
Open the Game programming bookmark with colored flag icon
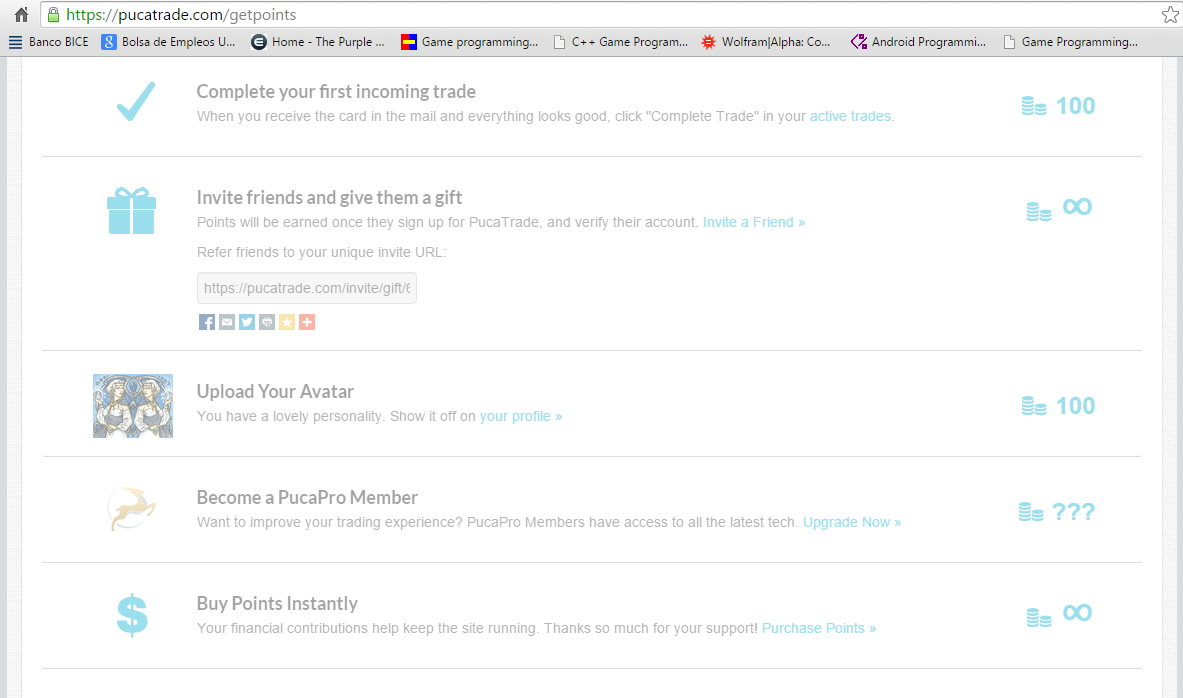469,42
